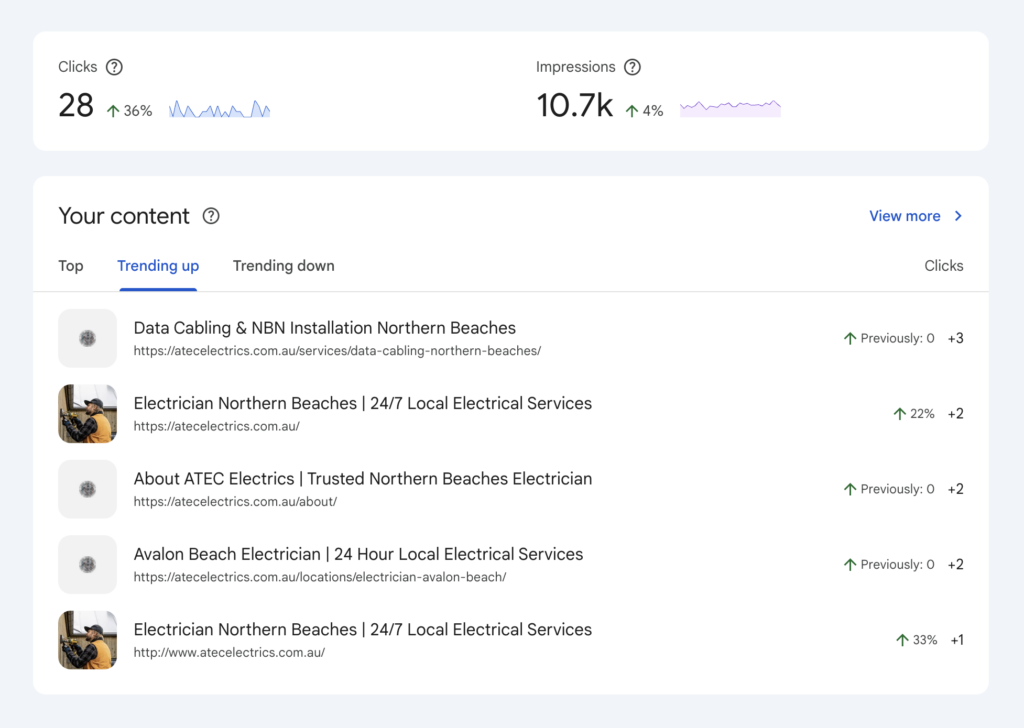1024x728 pixels.
Task: Open the Trending down tab
Action: click(283, 266)
